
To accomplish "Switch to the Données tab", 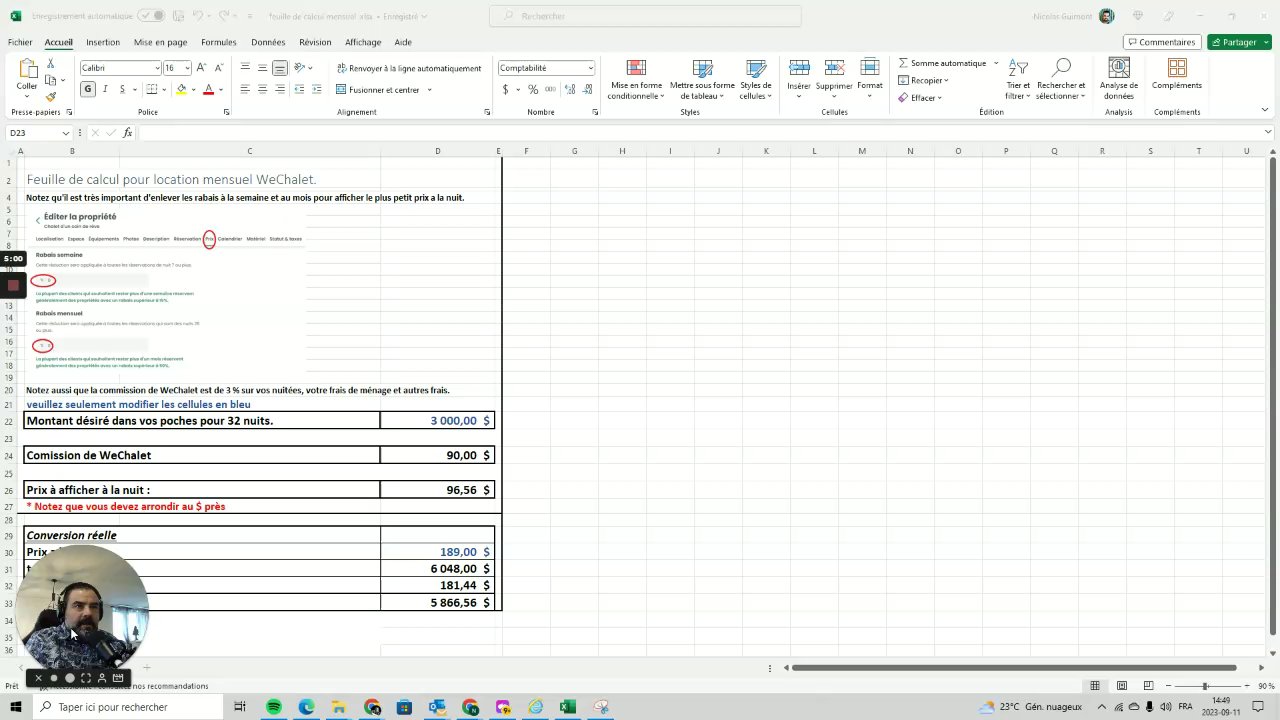I will click(268, 42).
